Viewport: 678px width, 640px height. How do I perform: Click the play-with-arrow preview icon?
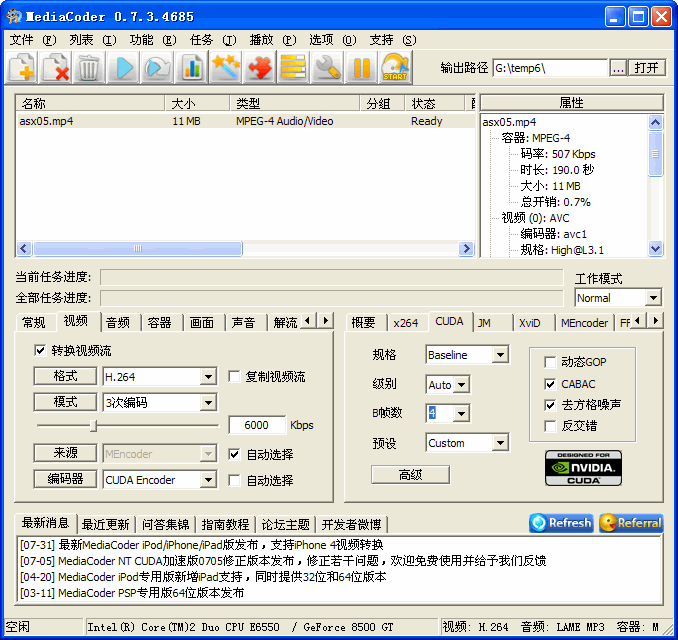[x=157, y=67]
